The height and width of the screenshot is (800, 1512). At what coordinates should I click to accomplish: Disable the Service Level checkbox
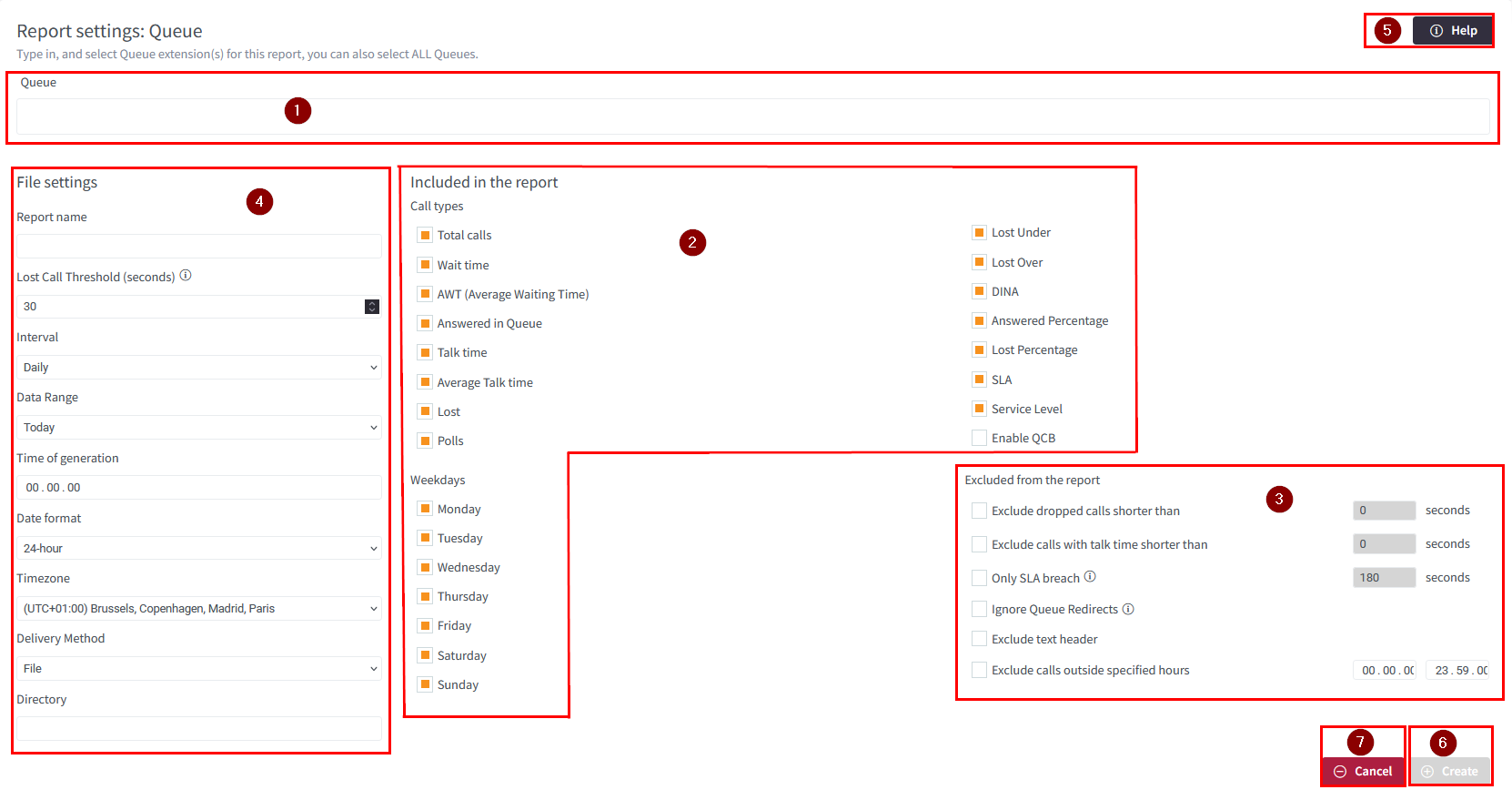coord(979,409)
